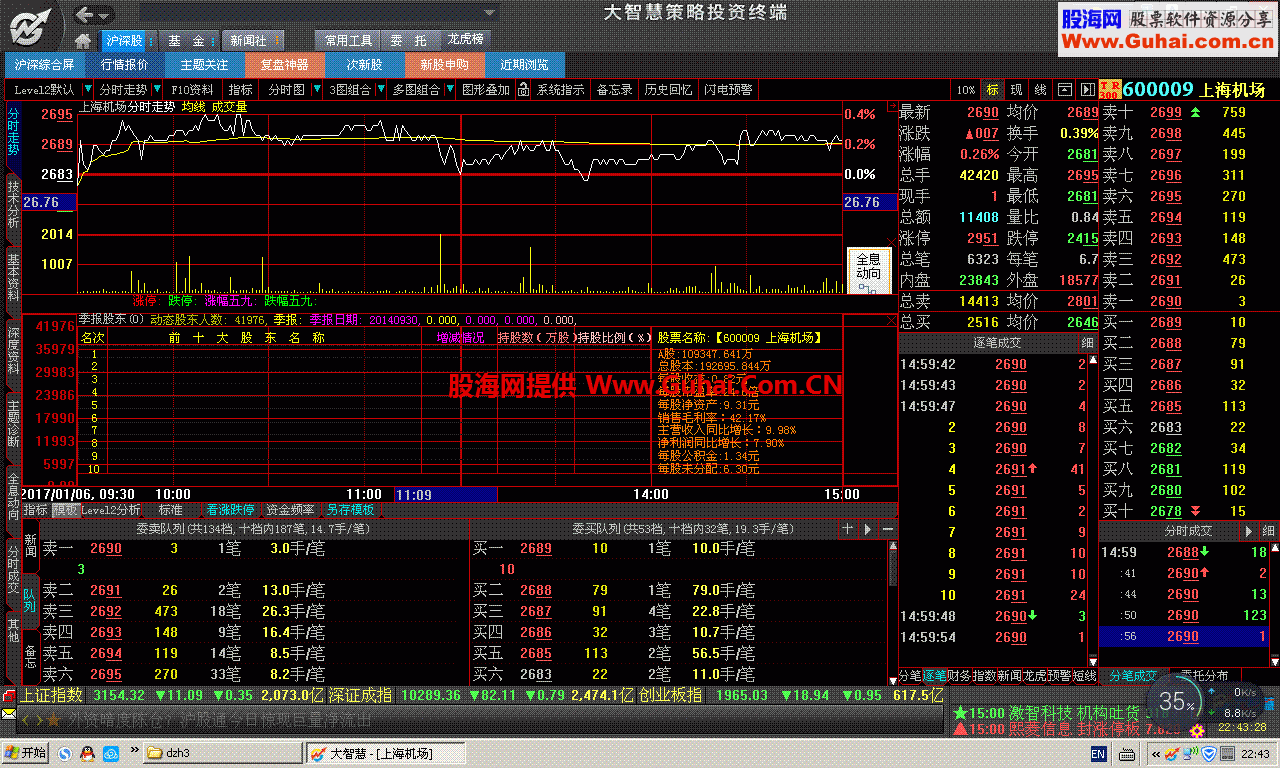Click the Sogou browser icon in the taskbar quick launch
1280x768 pixels.
(65, 753)
